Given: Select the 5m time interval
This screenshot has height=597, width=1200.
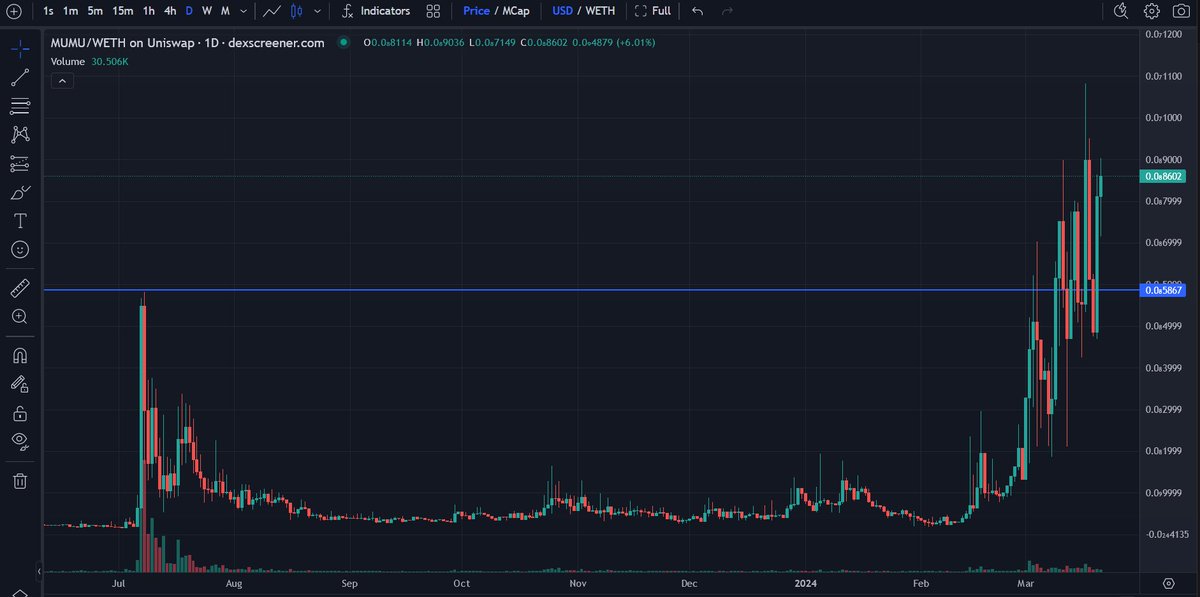Looking at the screenshot, I should click(x=94, y=11).
